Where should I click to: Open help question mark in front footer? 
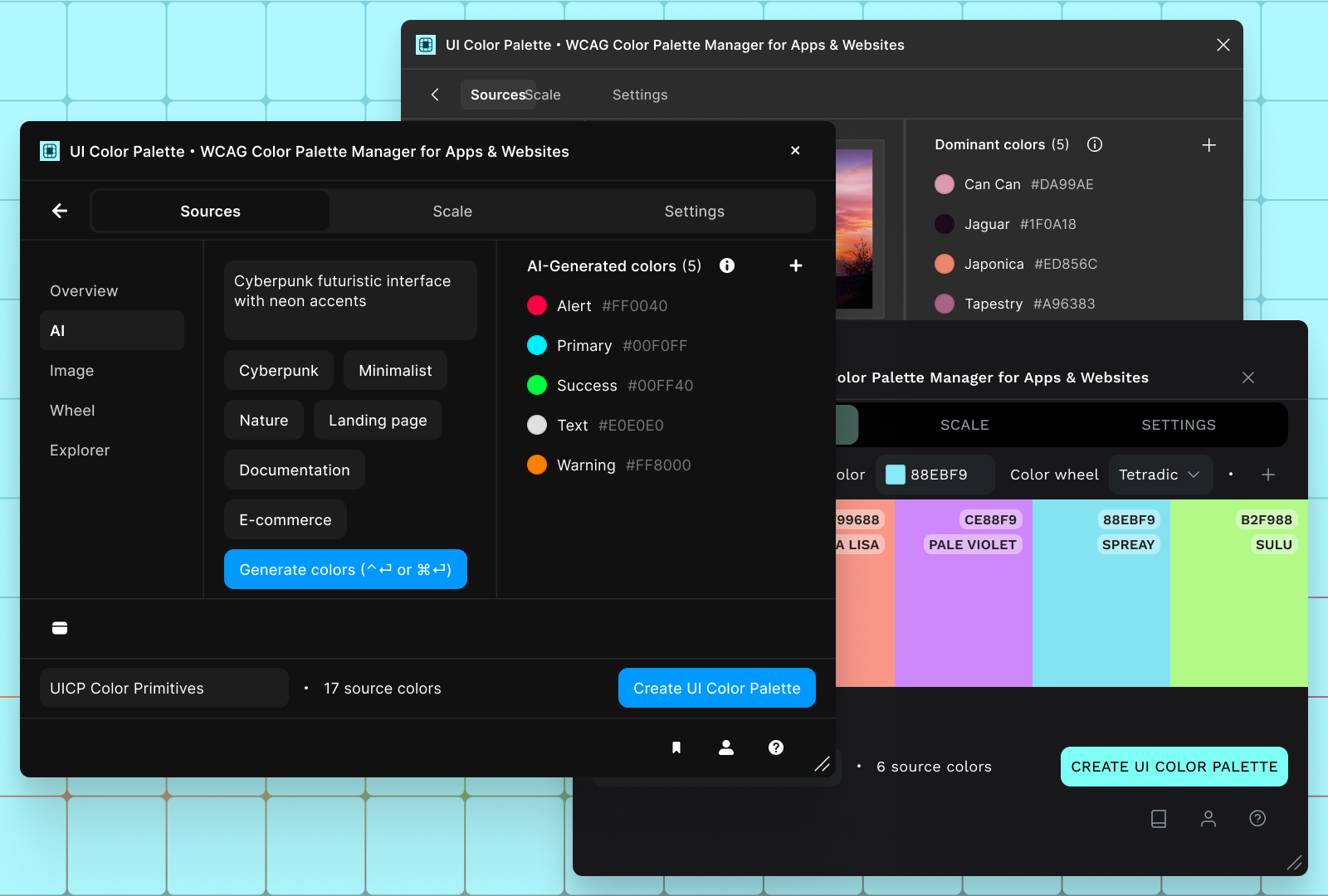point(776,747)
